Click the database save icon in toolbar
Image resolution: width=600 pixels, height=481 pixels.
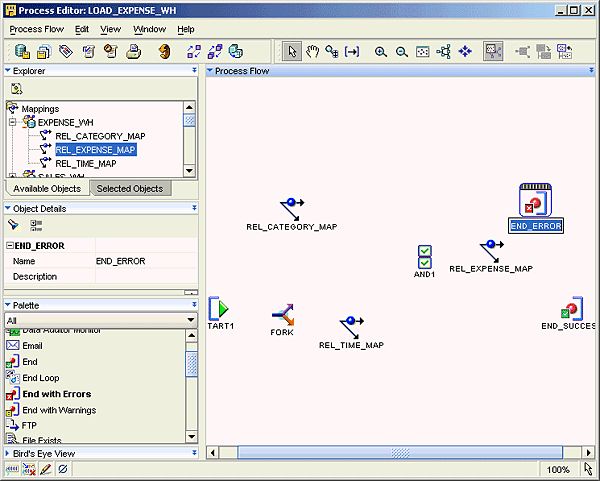pyautogui.click(x=22, y=51)
